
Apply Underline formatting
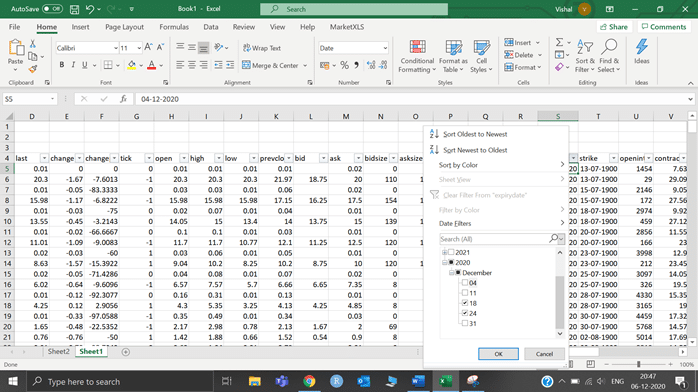[85, 65]
